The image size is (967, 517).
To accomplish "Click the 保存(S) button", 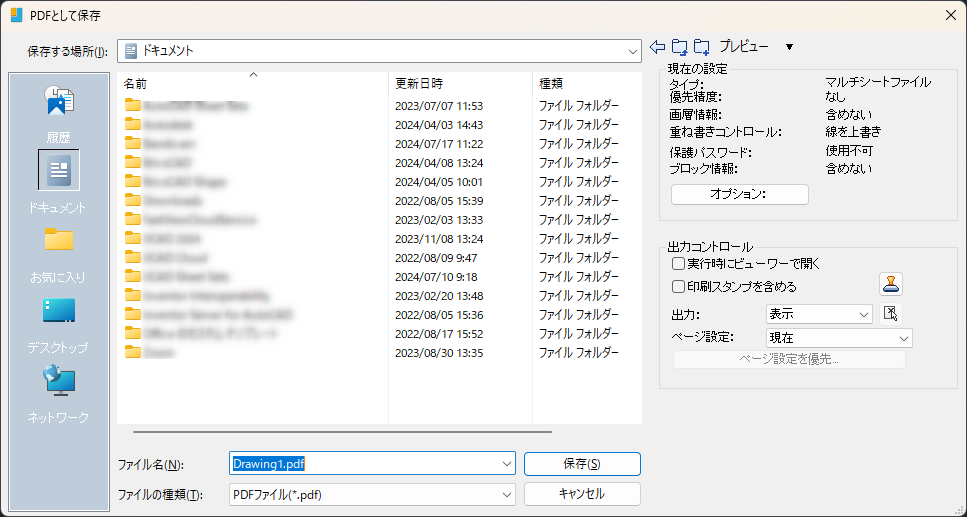I will click(581, 464).
